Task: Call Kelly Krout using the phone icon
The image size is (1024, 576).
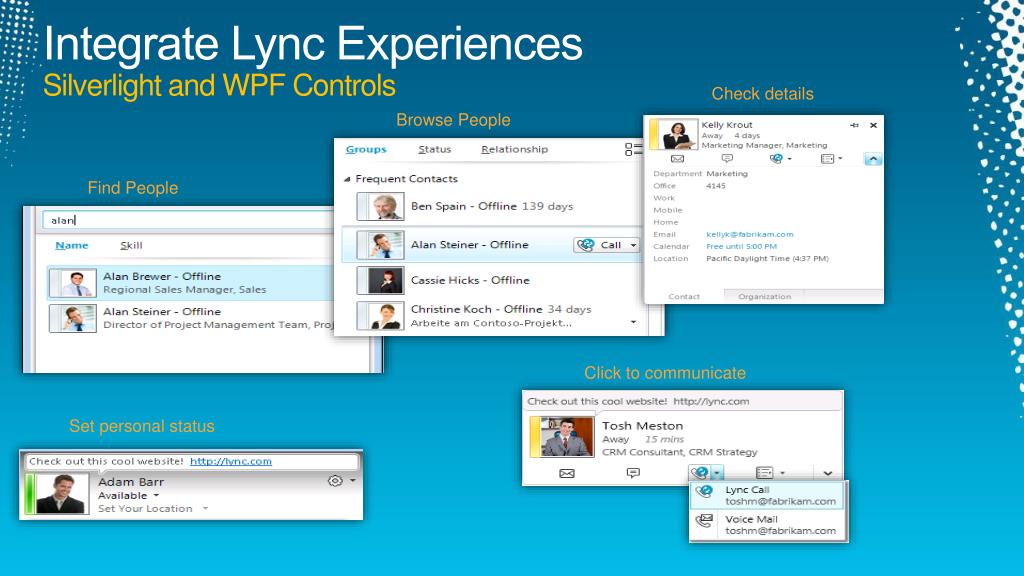Action: [776, 159]
